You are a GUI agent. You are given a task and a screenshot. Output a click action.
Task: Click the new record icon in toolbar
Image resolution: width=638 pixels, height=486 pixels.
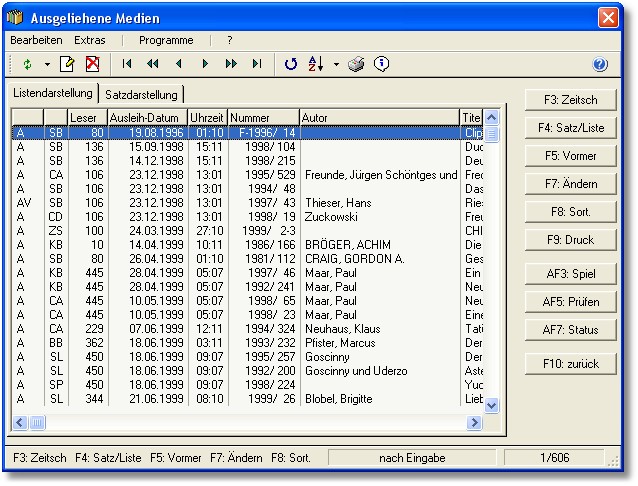pyautogui.click(x=67, y=64)
